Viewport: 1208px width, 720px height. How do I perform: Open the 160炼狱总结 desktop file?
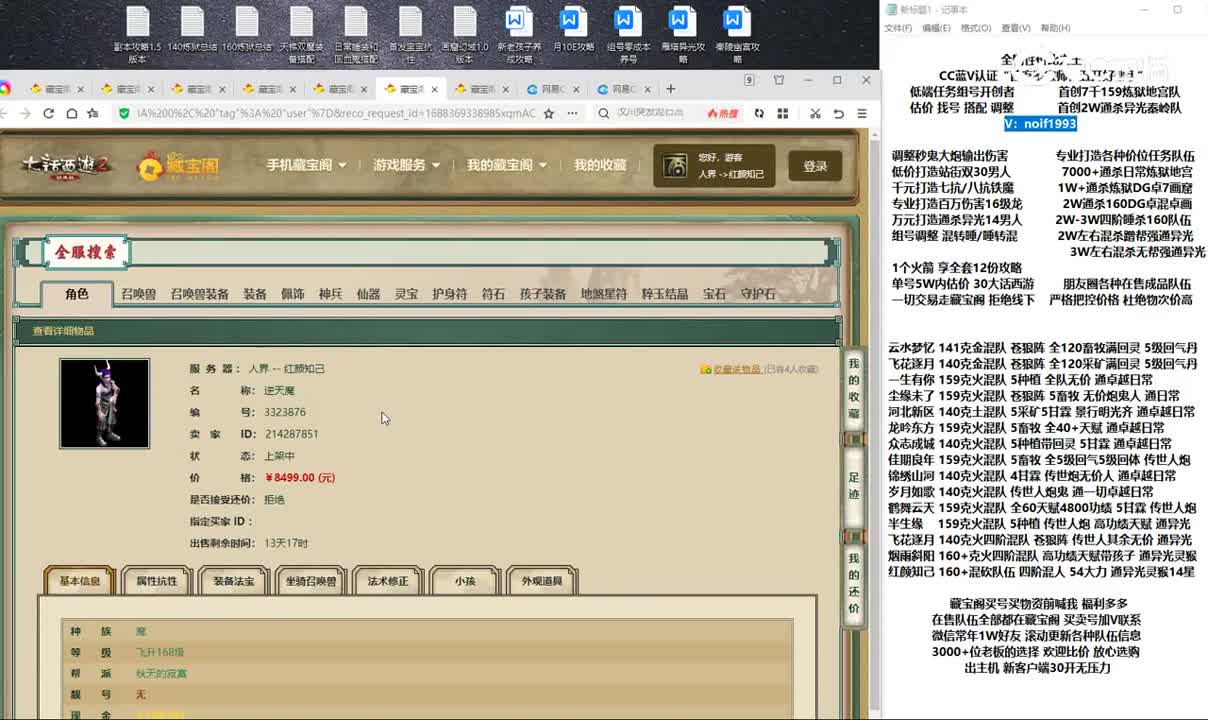pyautogui.click(x=247, y=30)
